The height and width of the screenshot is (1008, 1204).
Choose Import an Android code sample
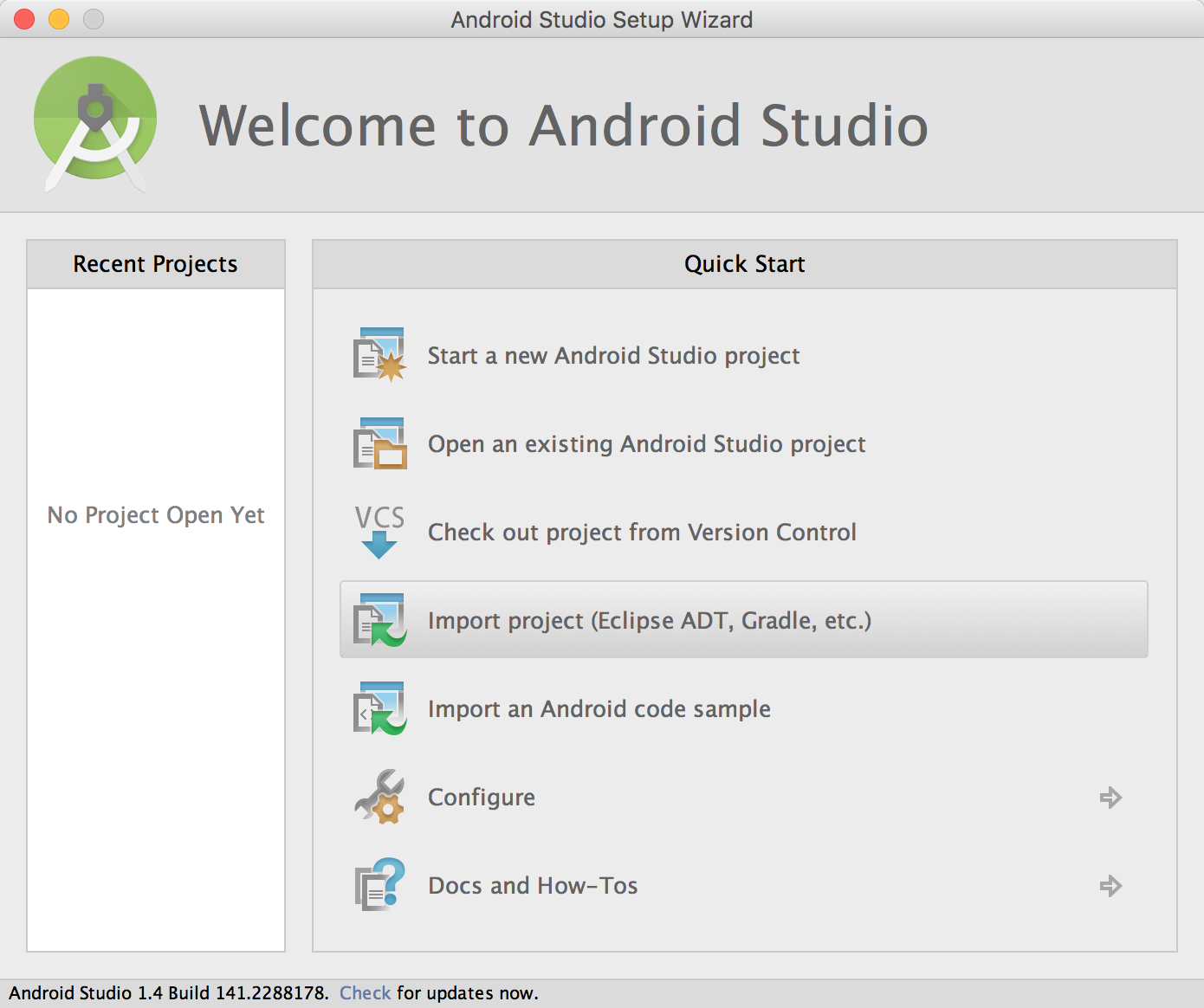744,708
